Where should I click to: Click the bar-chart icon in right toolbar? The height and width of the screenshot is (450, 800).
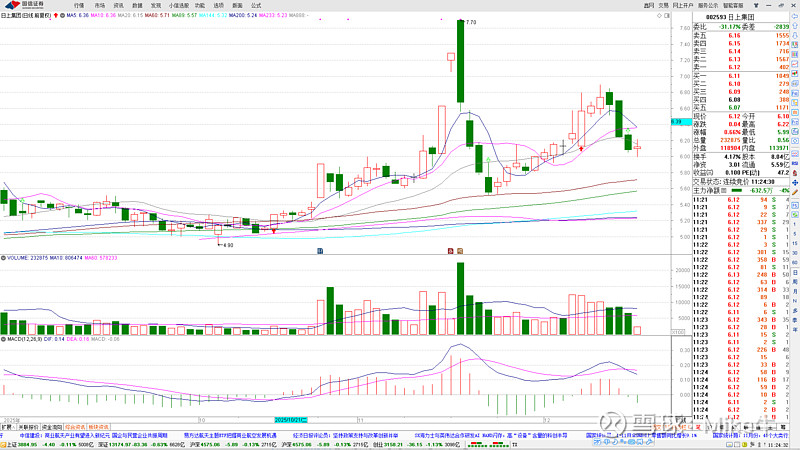[x=795, y=55]
